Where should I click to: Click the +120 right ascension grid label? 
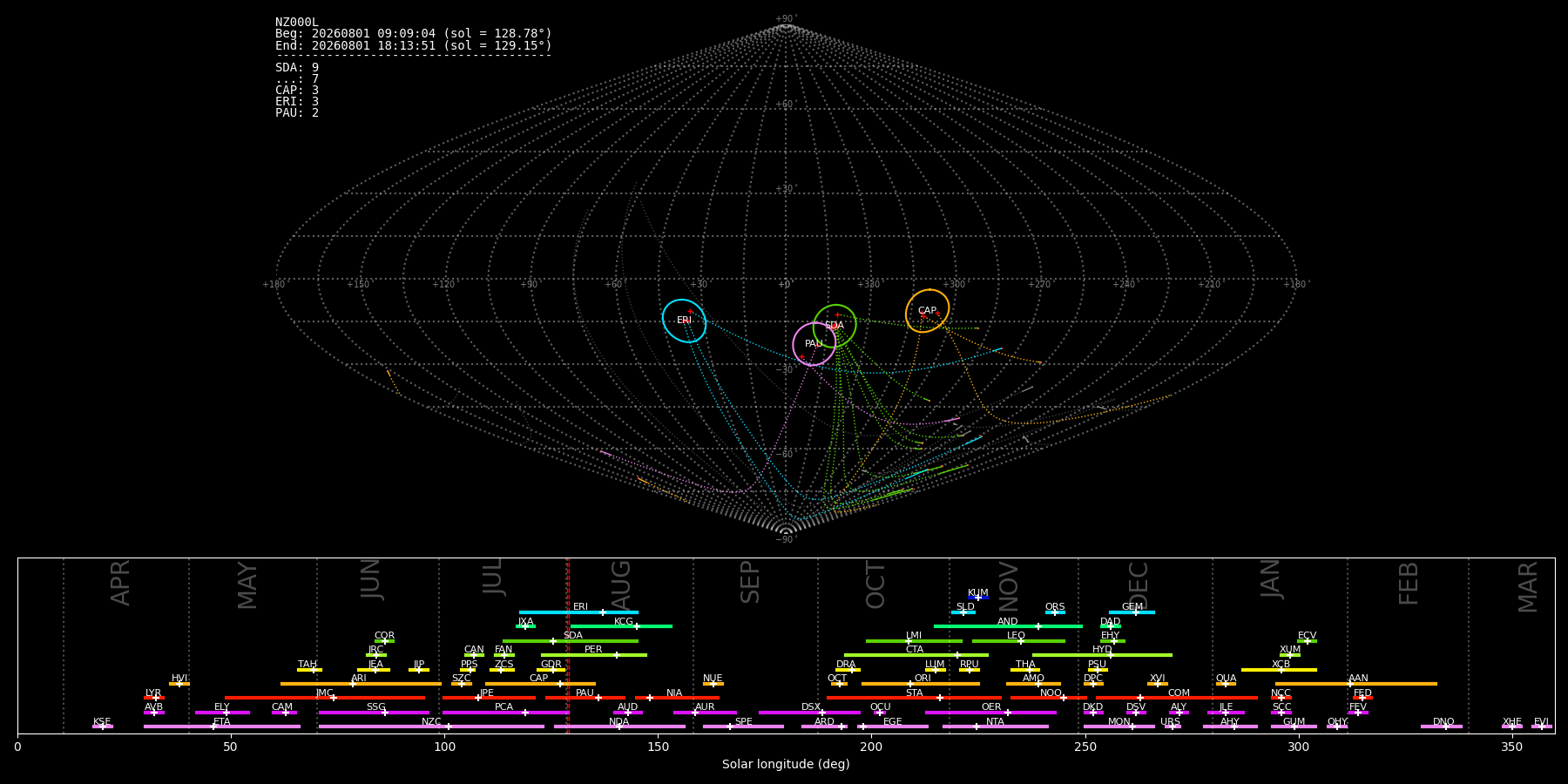[443, 285]
